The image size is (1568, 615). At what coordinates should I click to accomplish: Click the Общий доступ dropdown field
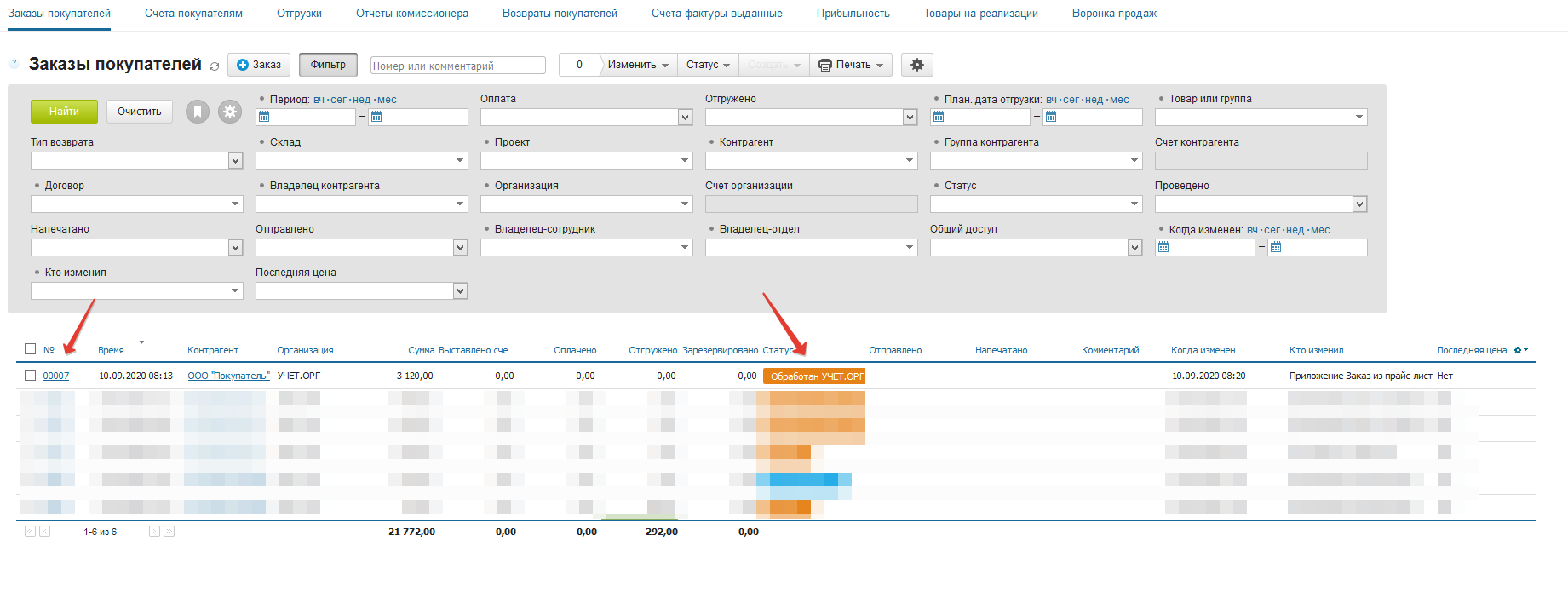(x=1036, y=248)
